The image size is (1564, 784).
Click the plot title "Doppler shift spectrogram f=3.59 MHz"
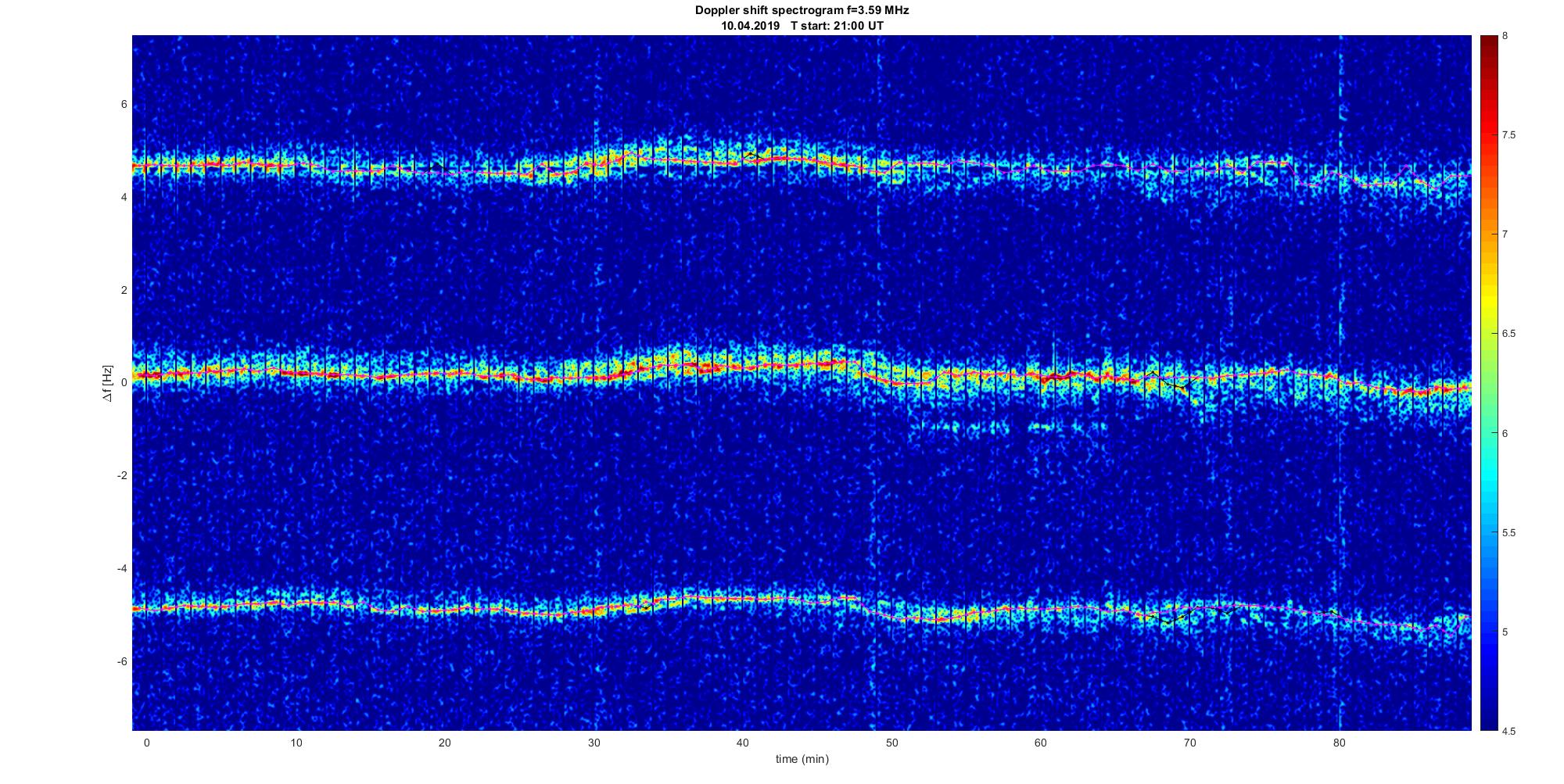tap(802, 11)
